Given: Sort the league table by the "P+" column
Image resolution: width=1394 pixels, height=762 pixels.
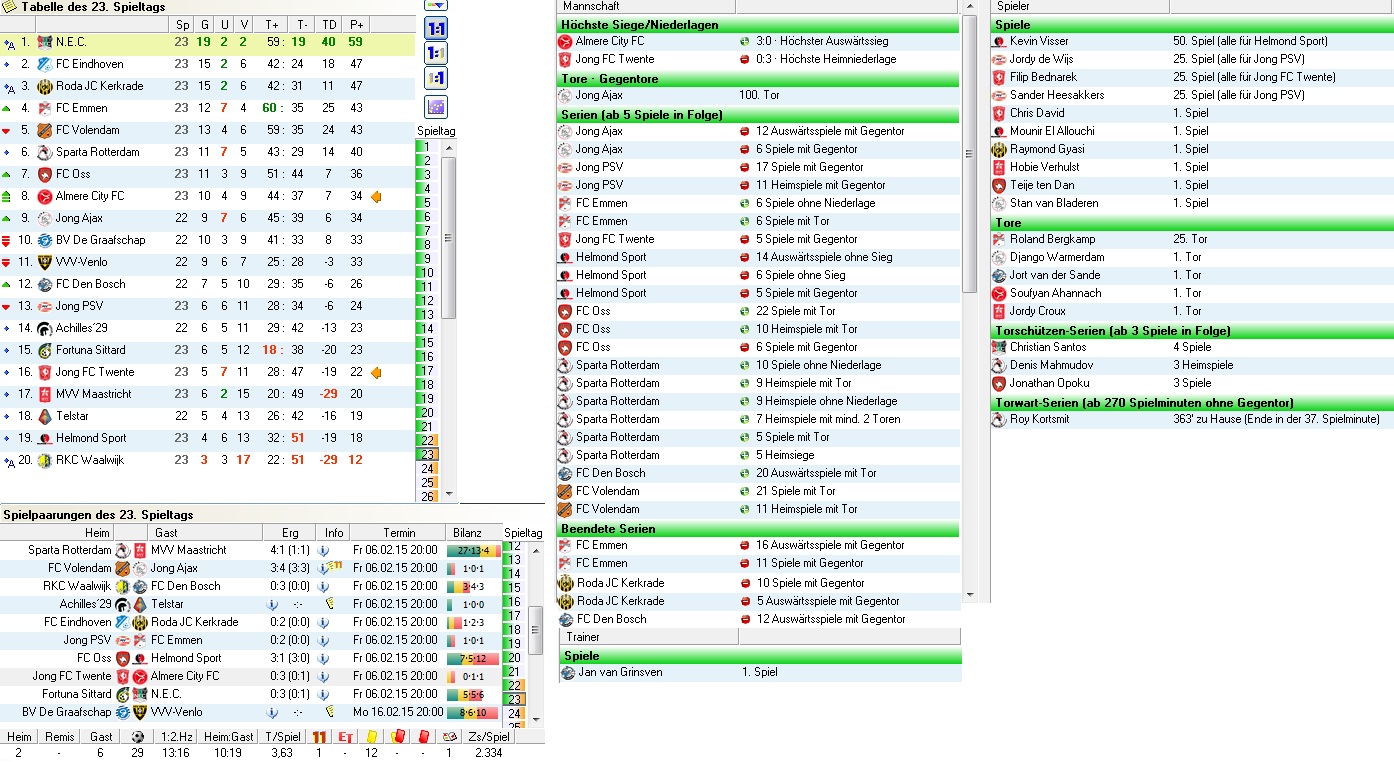Looking at the screenshot, I should (355, 24).
